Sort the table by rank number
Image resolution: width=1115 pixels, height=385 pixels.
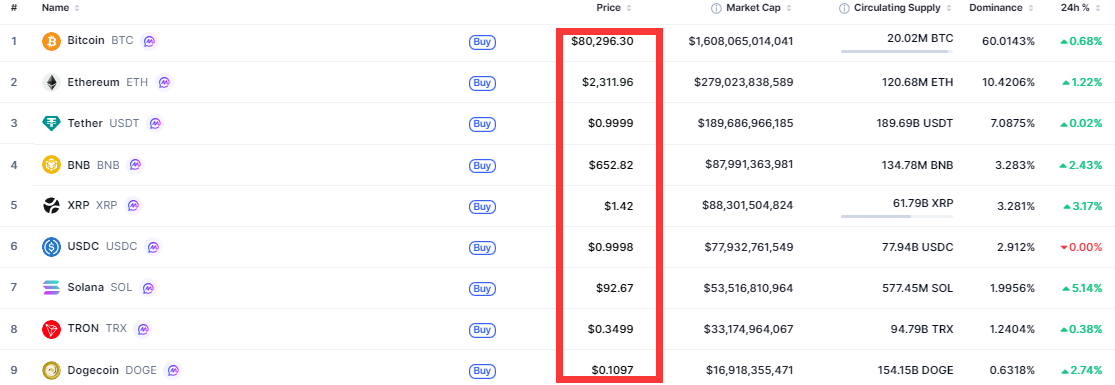click(14, 8)
